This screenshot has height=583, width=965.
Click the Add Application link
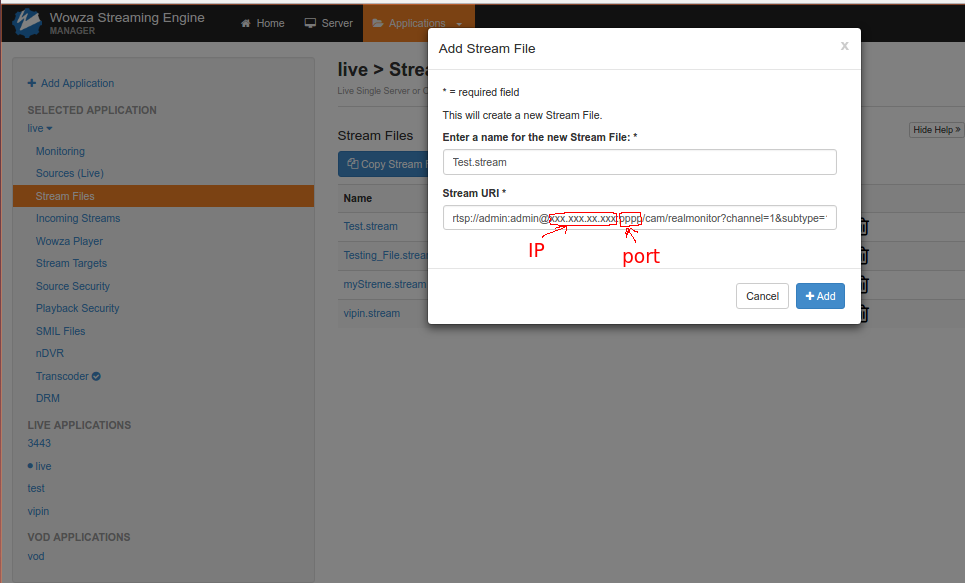71,83
